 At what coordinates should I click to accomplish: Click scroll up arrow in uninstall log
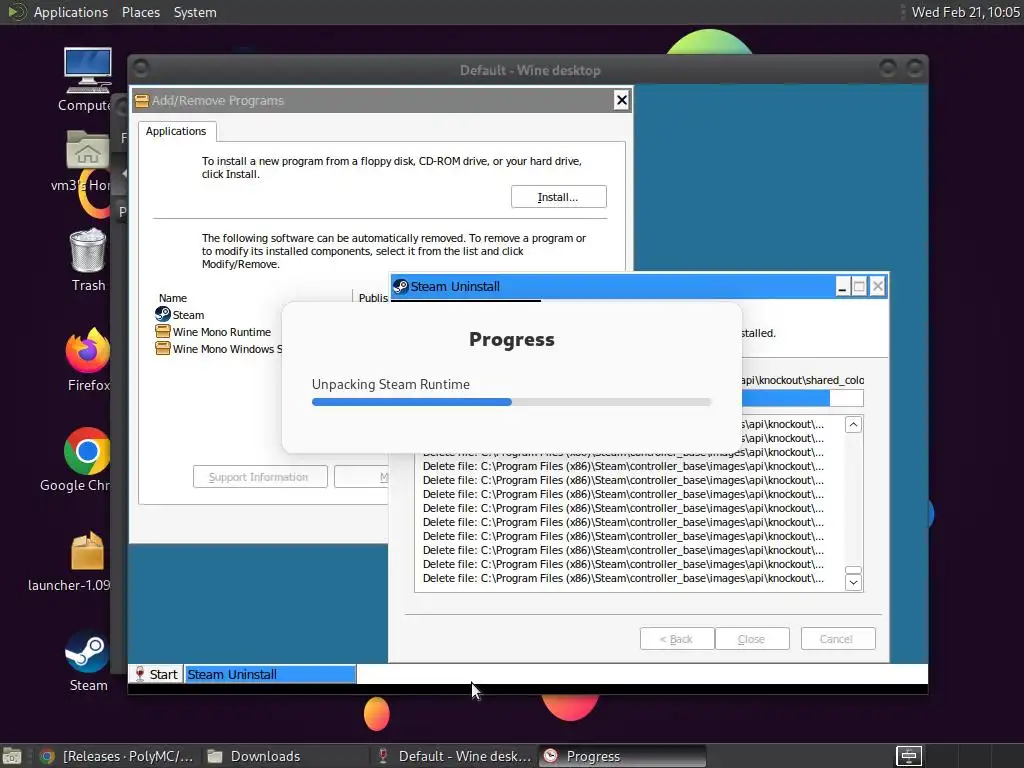click(853, 424)
